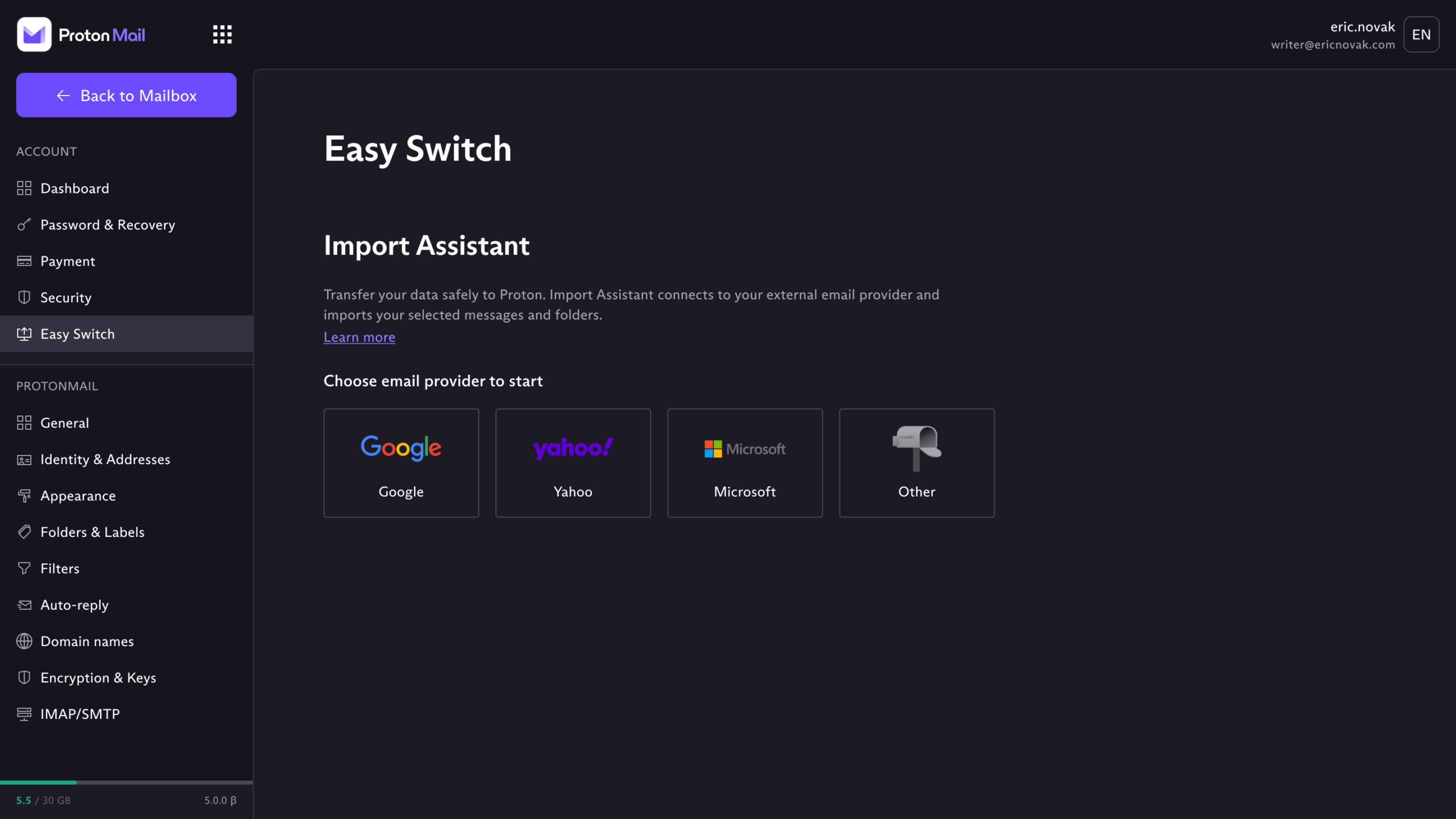The height and width of the screenshot is (819, 1456).
Task: Click the Encryption & Keys shield icon
Action: tap(24, 677)
